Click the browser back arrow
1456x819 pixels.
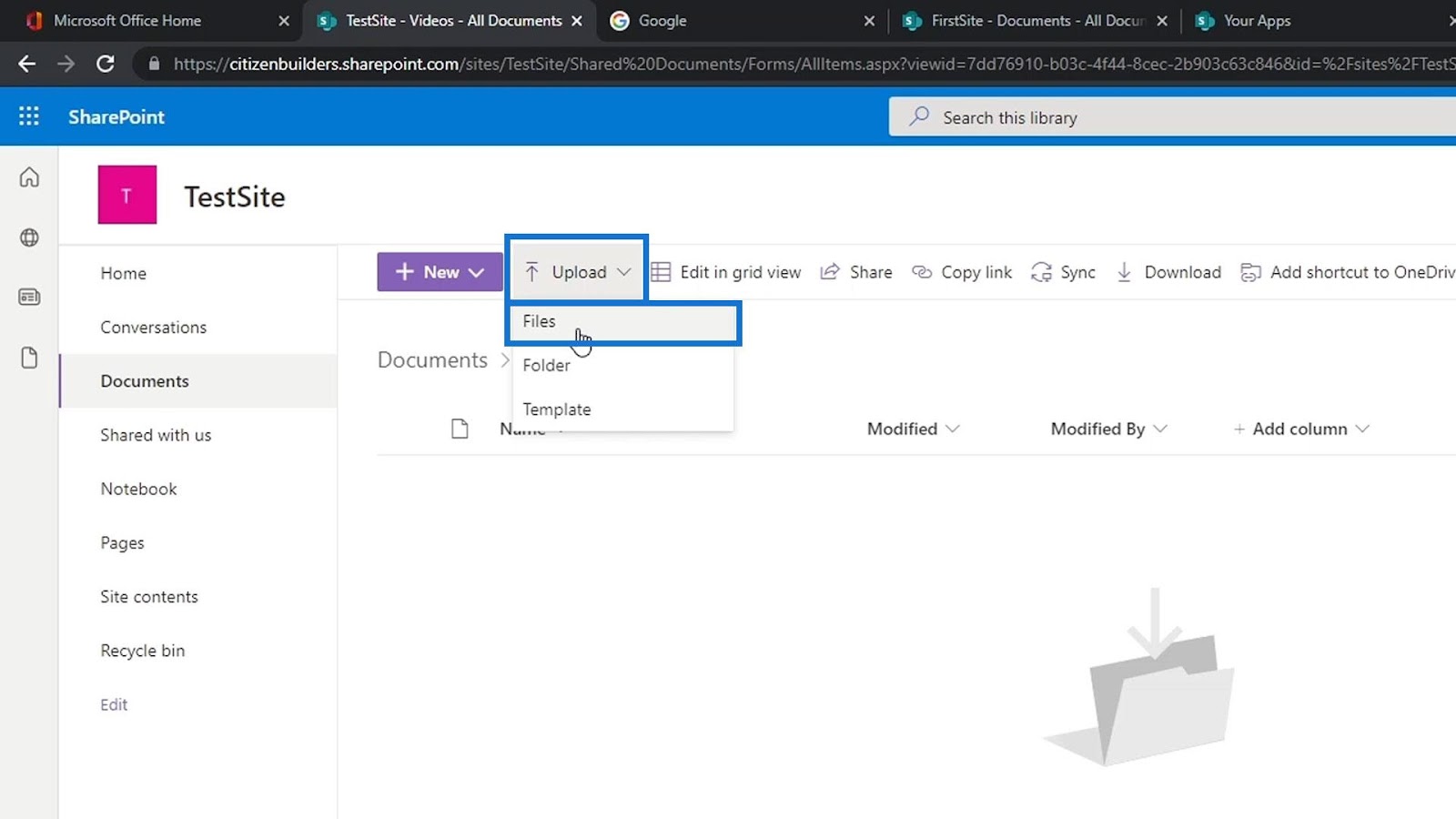[x=27, y=64]
